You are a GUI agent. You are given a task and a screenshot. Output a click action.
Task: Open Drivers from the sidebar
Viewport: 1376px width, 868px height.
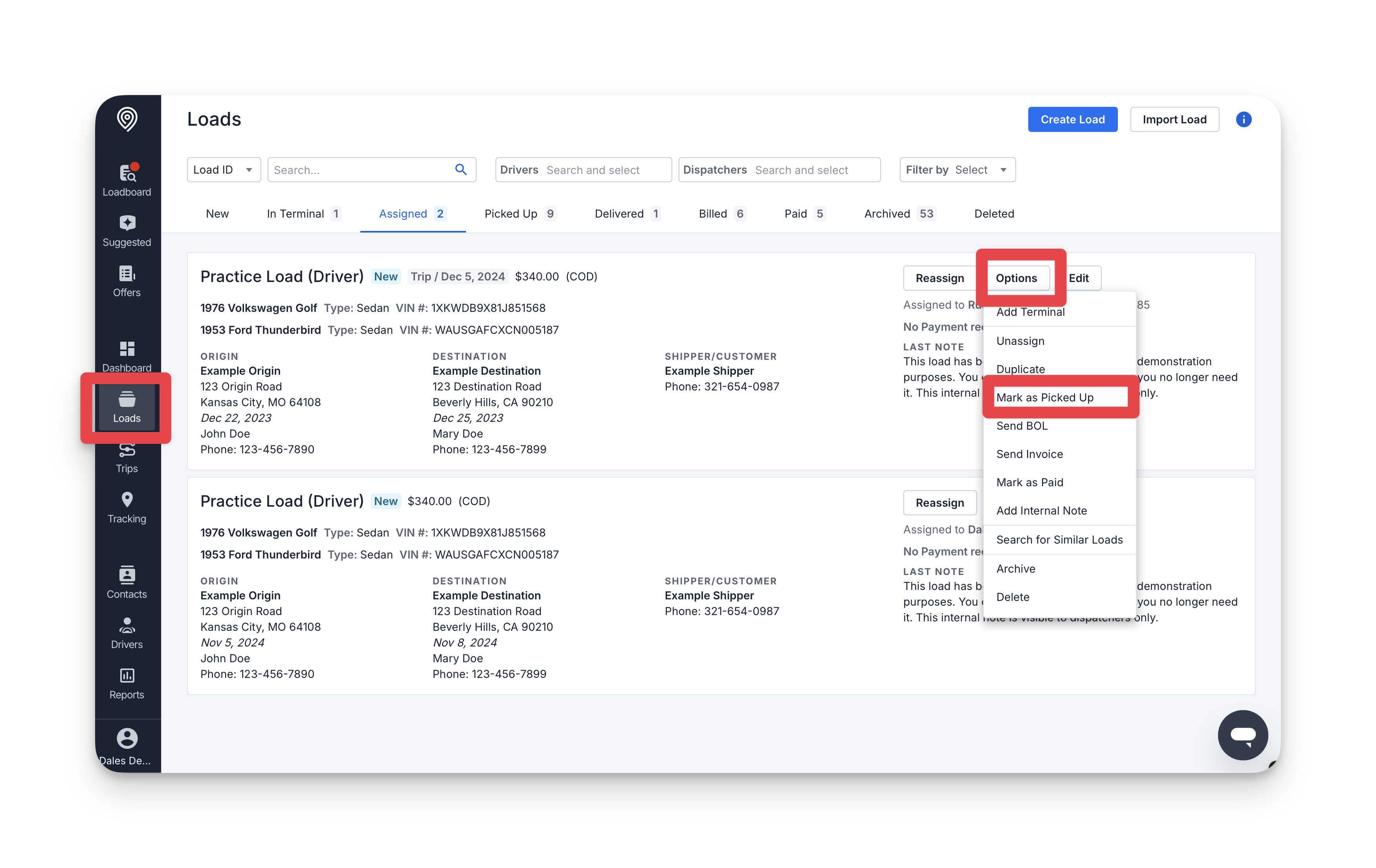[127, 633]
